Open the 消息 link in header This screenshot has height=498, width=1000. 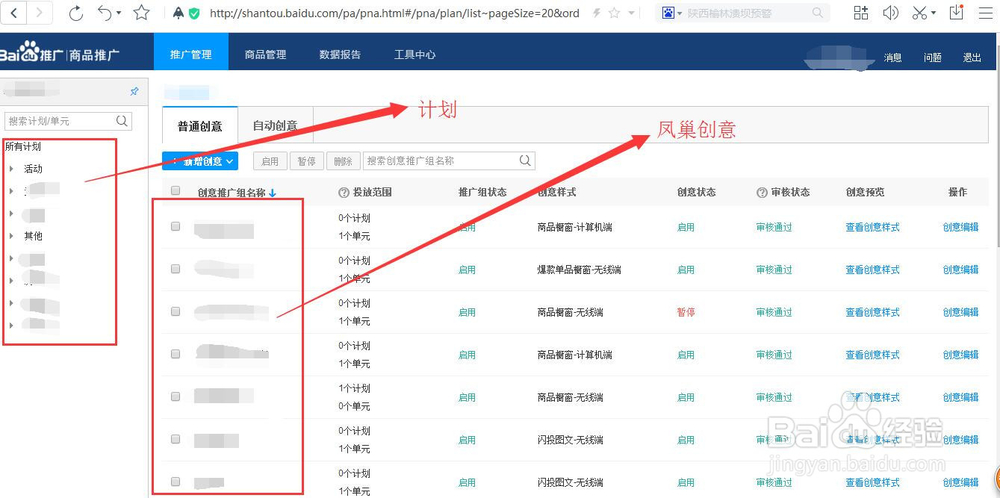tap(893, 57)
